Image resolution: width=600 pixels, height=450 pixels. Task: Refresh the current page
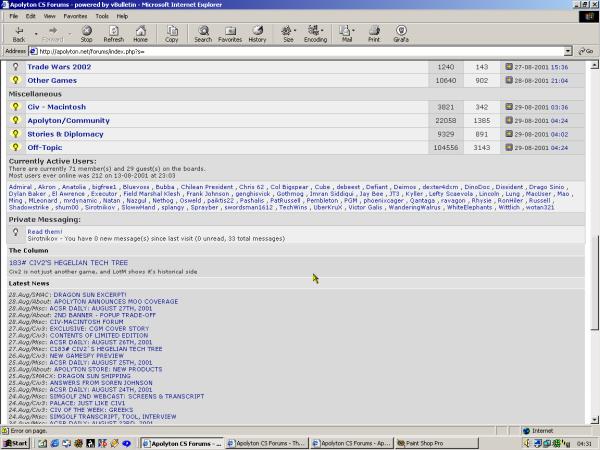[x=113, y=34]
